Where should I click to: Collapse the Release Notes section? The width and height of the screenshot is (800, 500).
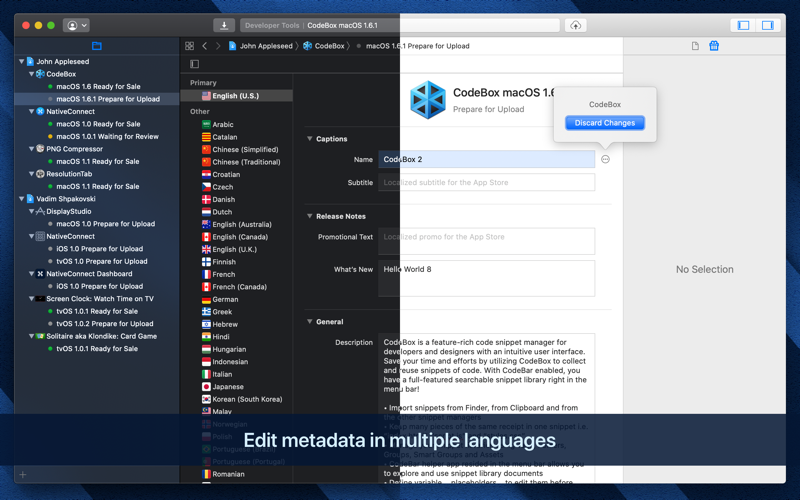click(310, 216)
